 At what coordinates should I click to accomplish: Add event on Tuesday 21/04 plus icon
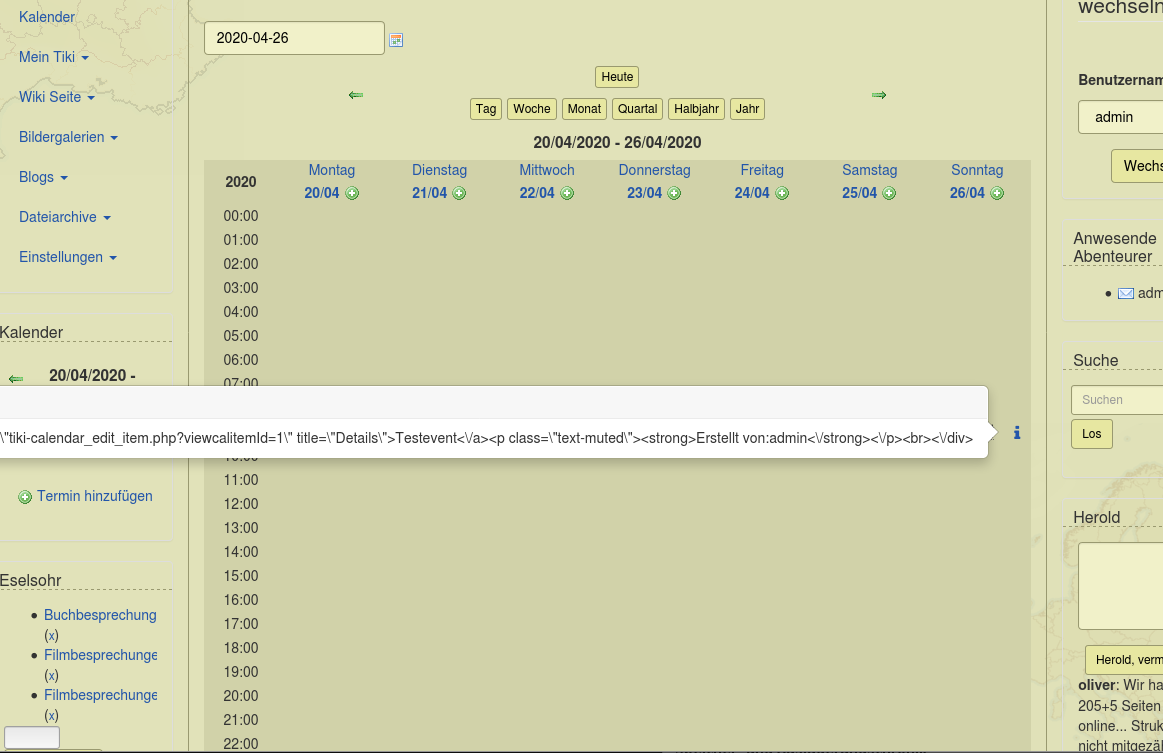coord(459,194)
